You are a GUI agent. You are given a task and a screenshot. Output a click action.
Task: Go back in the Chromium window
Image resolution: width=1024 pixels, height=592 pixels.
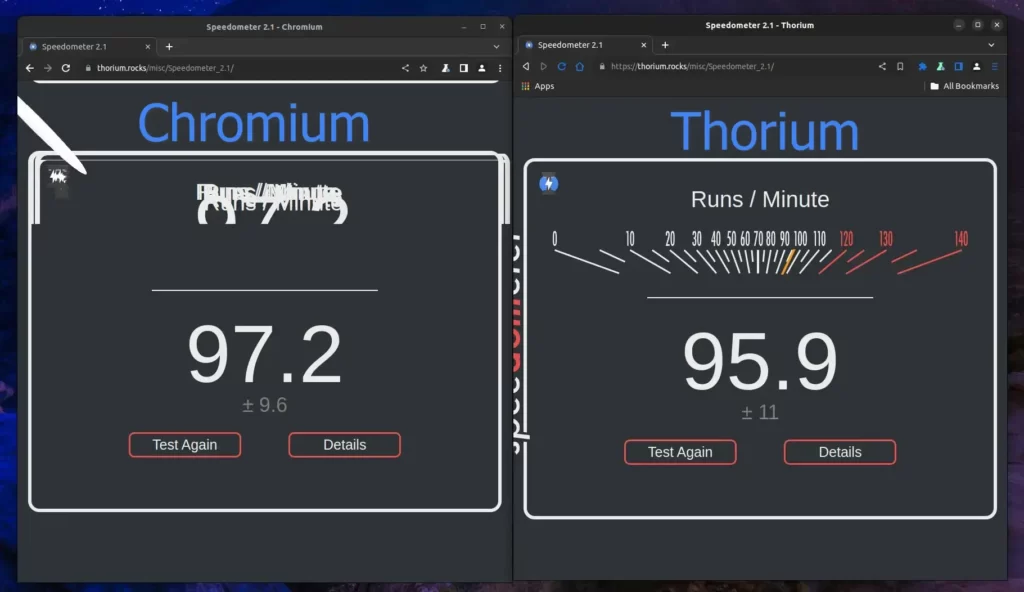tap(30, 68)
